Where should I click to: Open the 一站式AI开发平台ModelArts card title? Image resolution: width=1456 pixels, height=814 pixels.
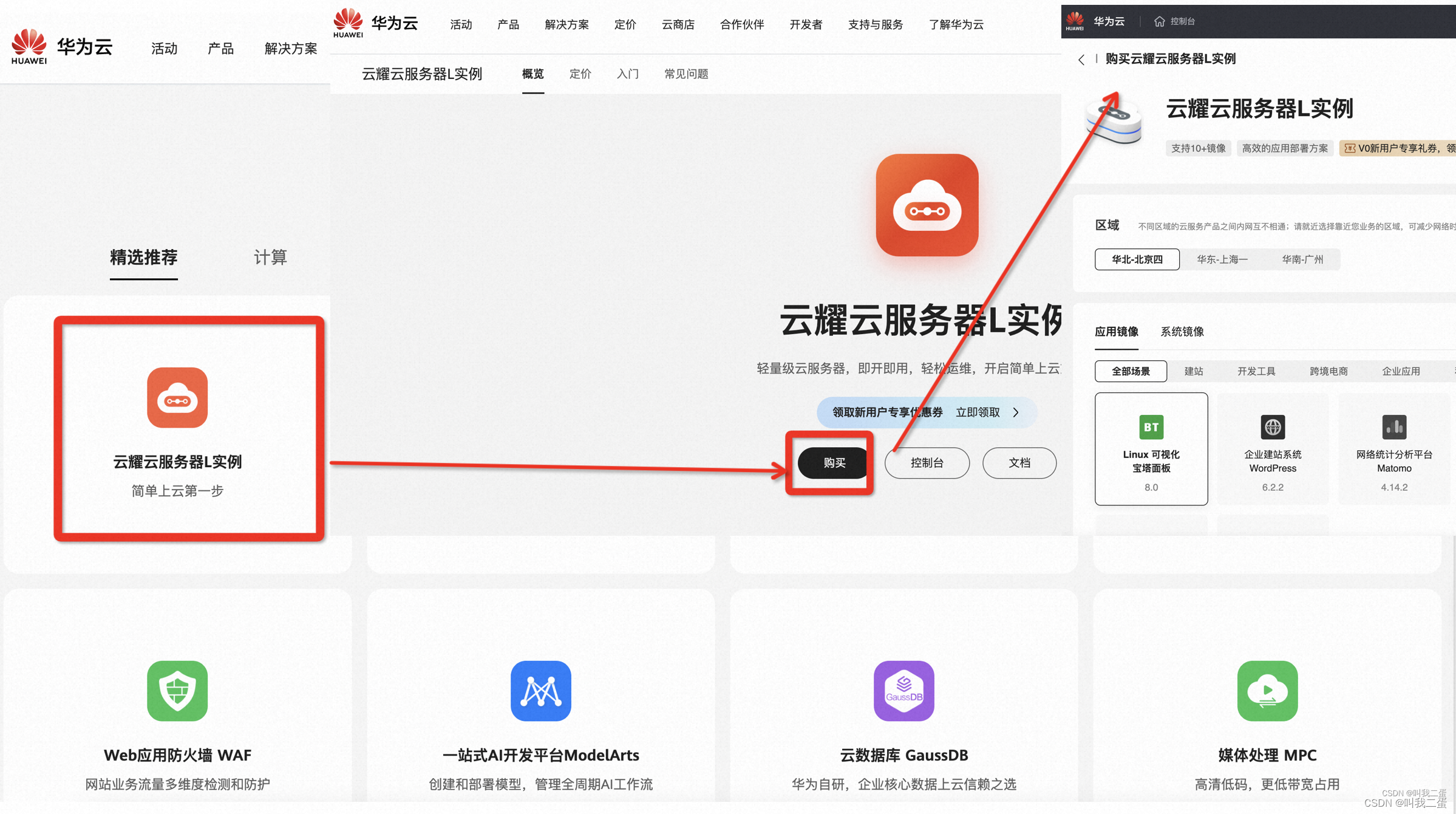point(541,755)
